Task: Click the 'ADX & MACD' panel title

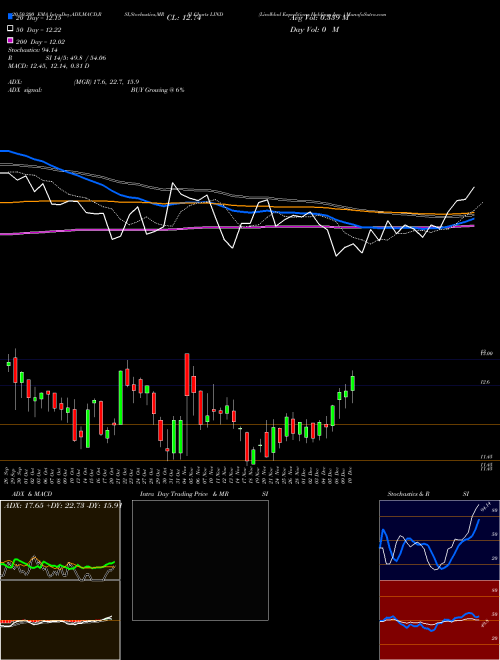Action: coord(32,494)
